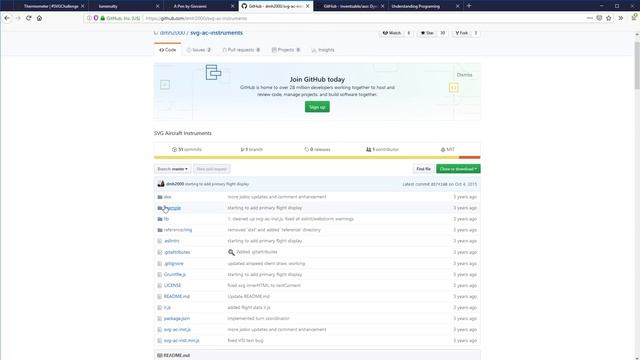Image resolution: width=640 pixels, height=360 pixels.
Task: Open the svg-ac-instruments repository name link
Action: (216, 33)
